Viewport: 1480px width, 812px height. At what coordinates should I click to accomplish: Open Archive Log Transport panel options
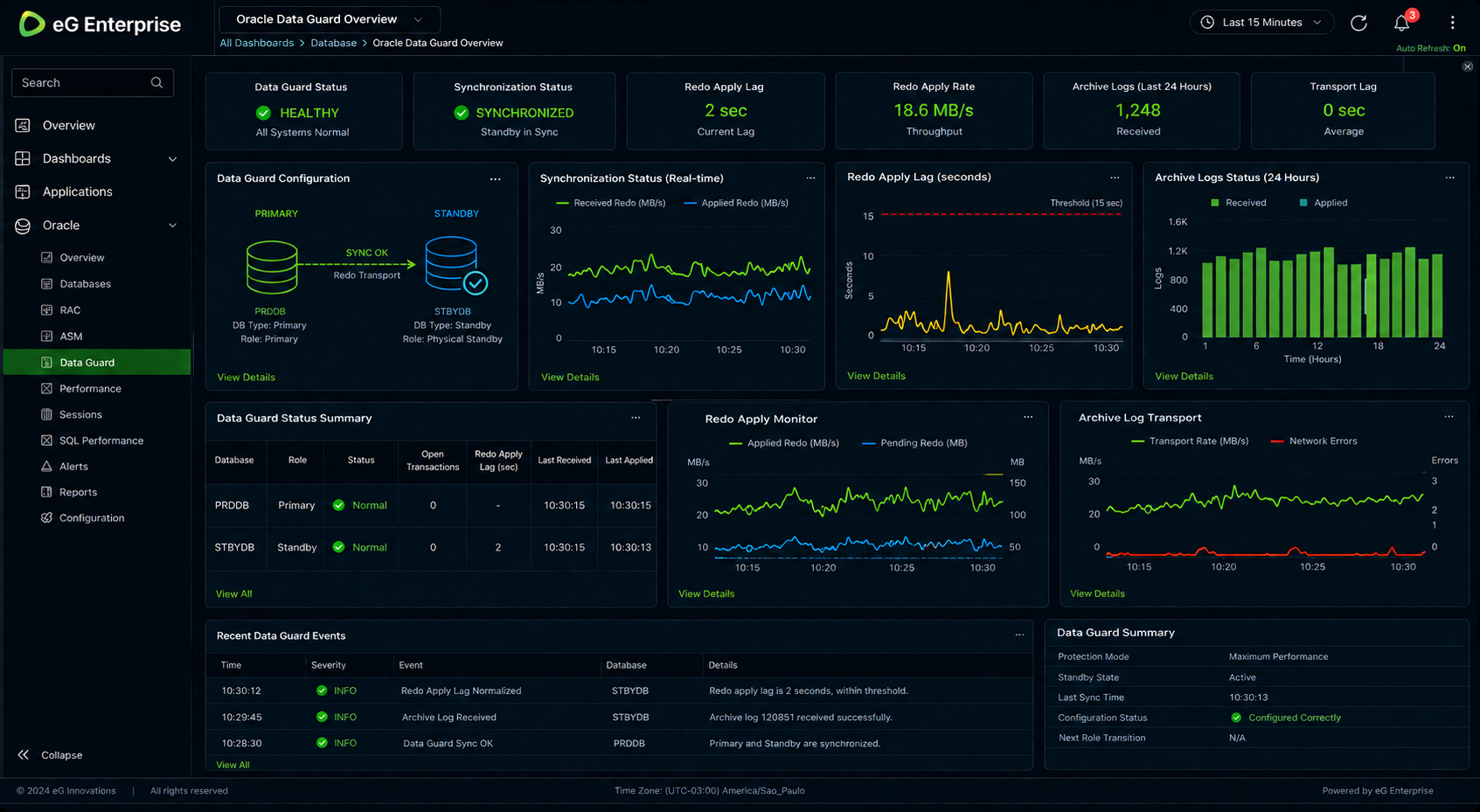coord(1449,417)
